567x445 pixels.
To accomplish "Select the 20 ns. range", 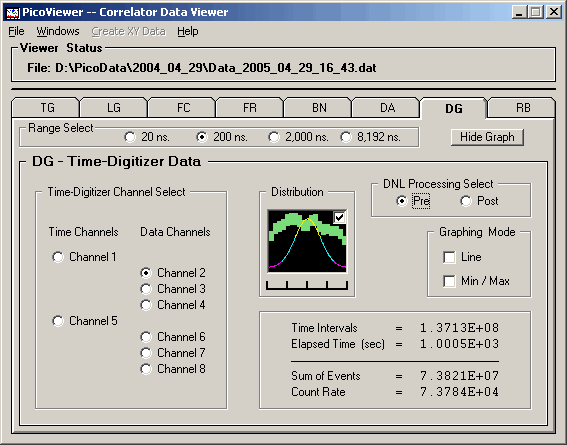I will click(147, 137).
